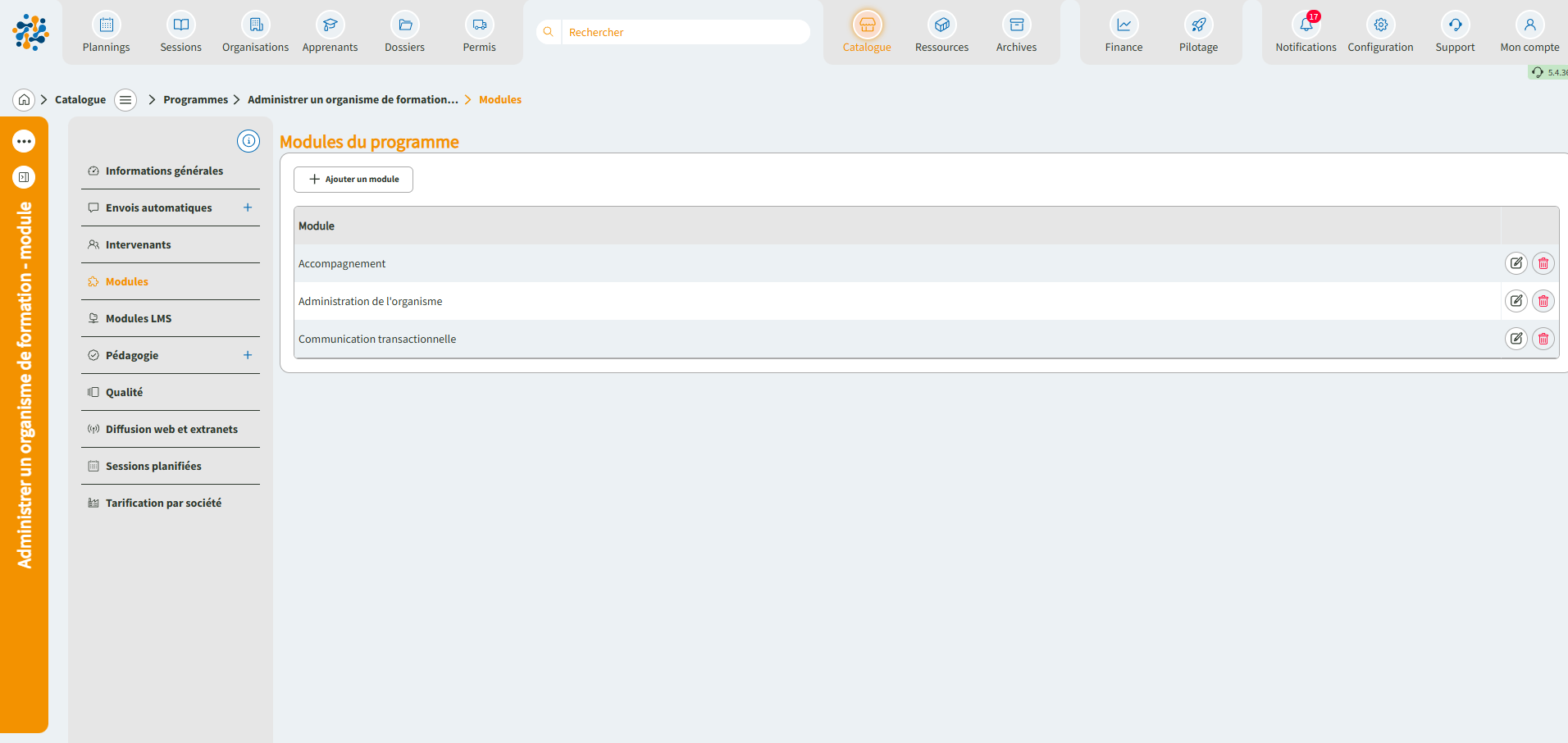Open Sessions planifiées in side menu
This screenshot has height=743, width=1568.
point(153,466)
